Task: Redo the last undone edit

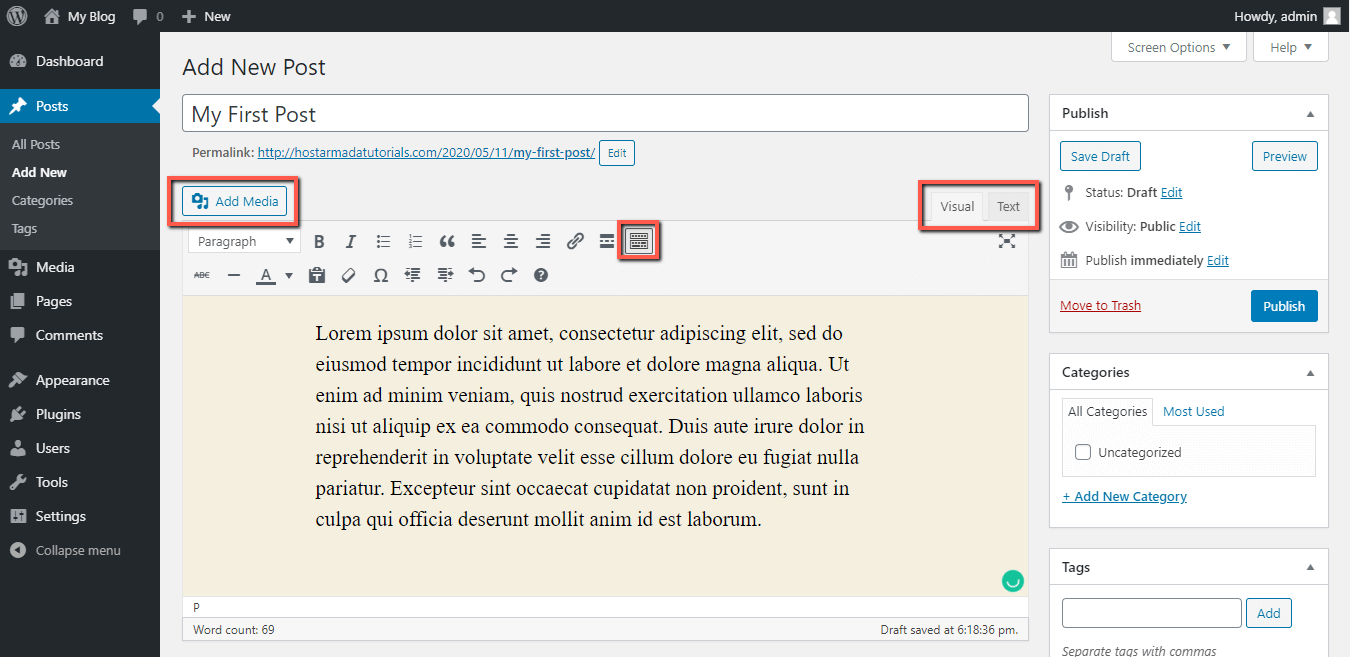Action: click(x=509, y=275)
